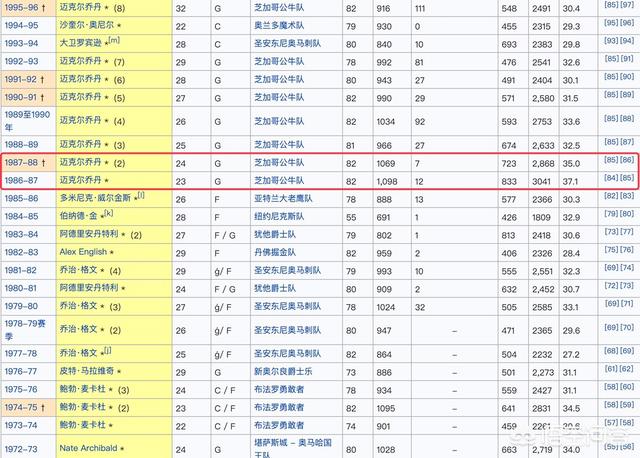
Task: Open the 1993–94 season link
Action: pyautogui.click(x=21, y=43)
